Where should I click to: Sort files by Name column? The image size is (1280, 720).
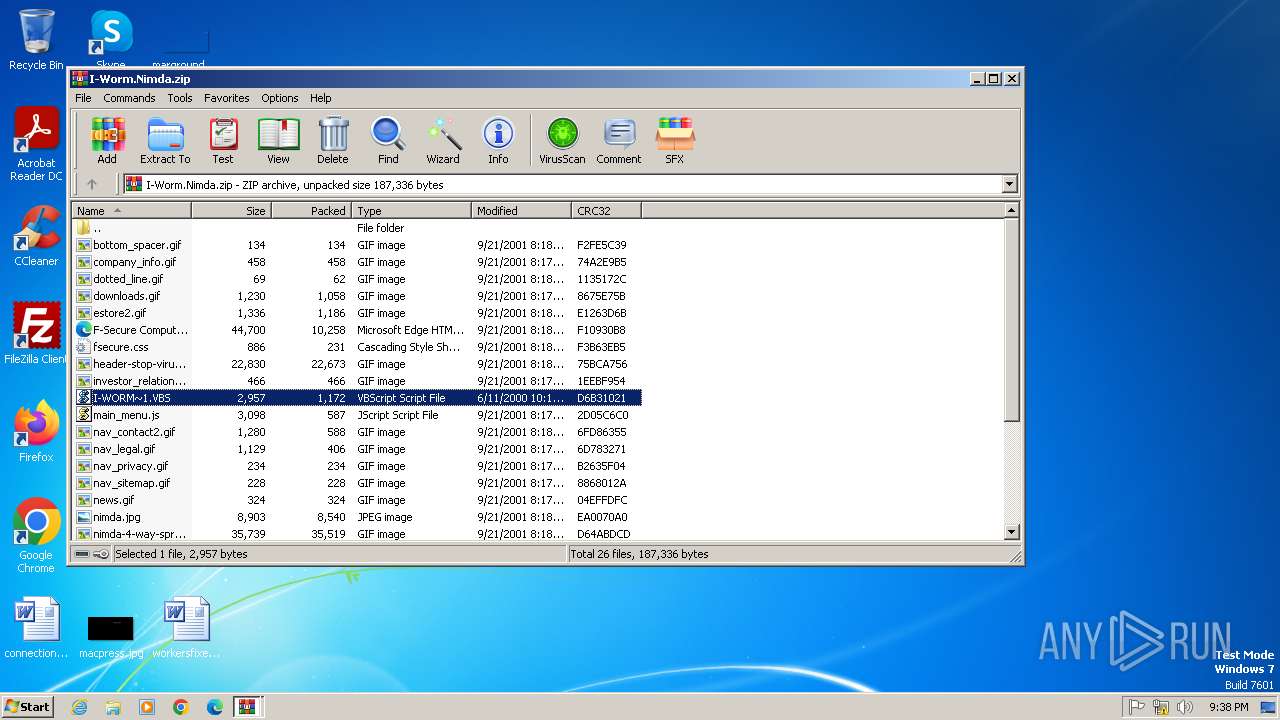coord(131,210)
